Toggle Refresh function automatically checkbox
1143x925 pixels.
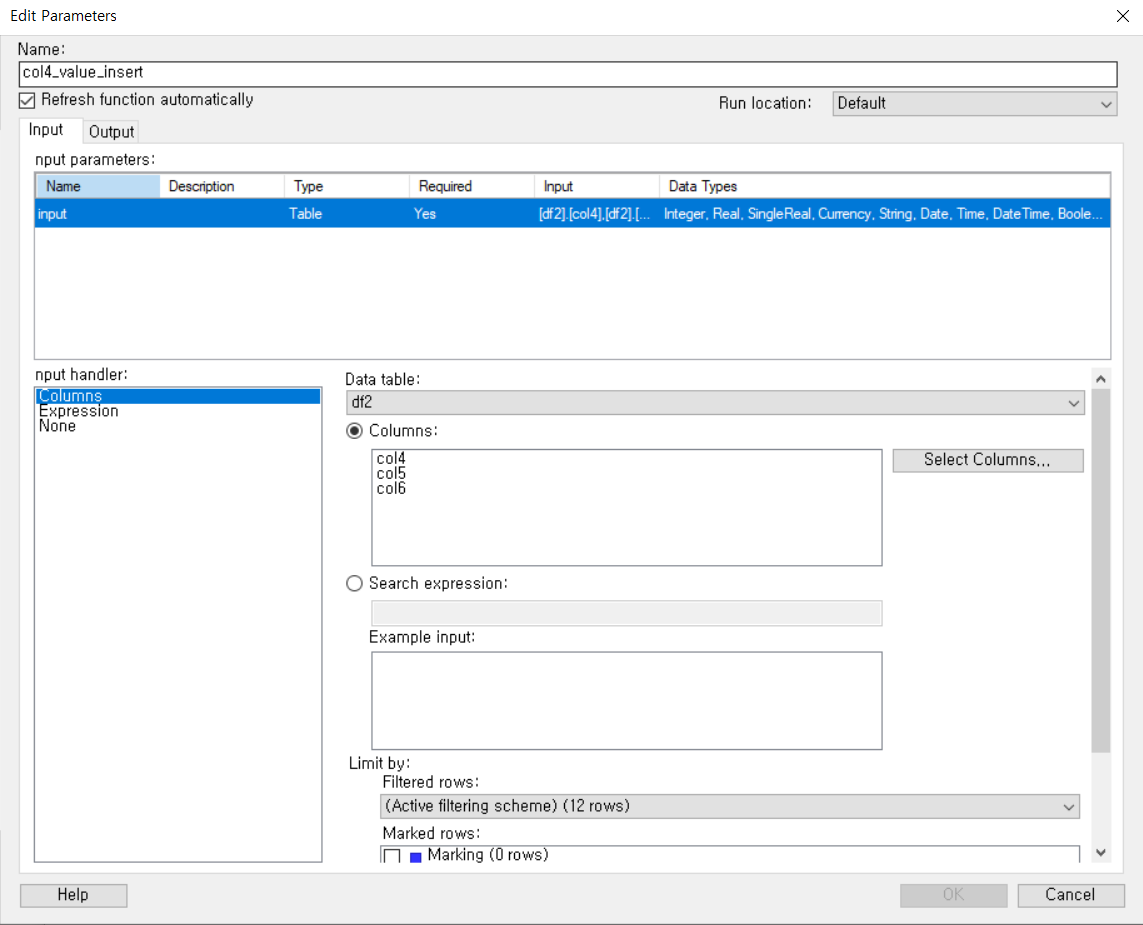point(27,100)
